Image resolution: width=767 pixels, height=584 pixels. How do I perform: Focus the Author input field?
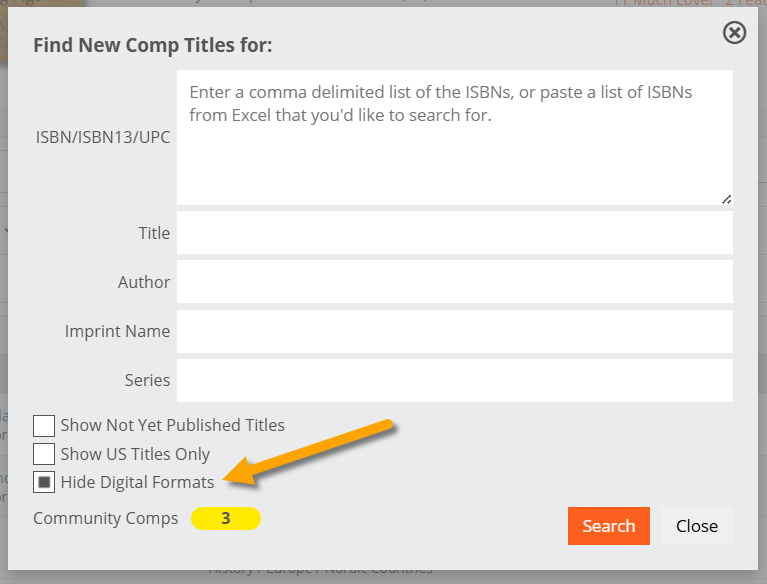pos(454,282)
